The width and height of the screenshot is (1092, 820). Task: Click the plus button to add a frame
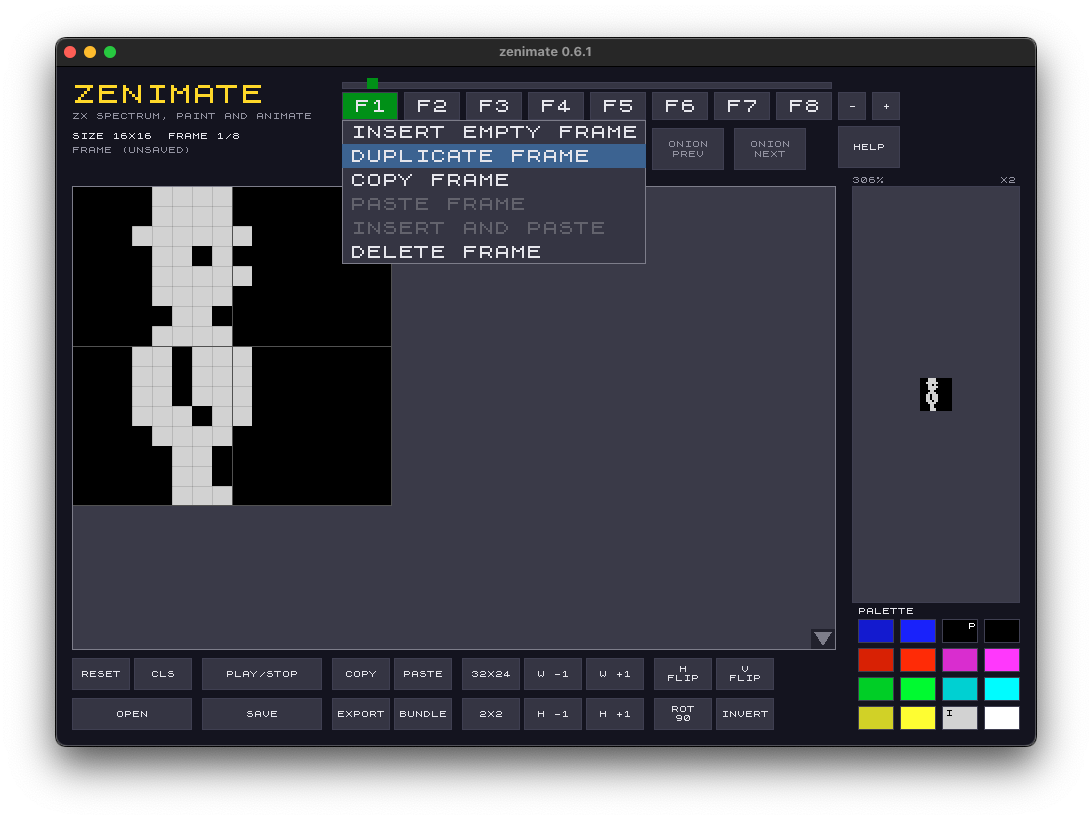[886, 106]
